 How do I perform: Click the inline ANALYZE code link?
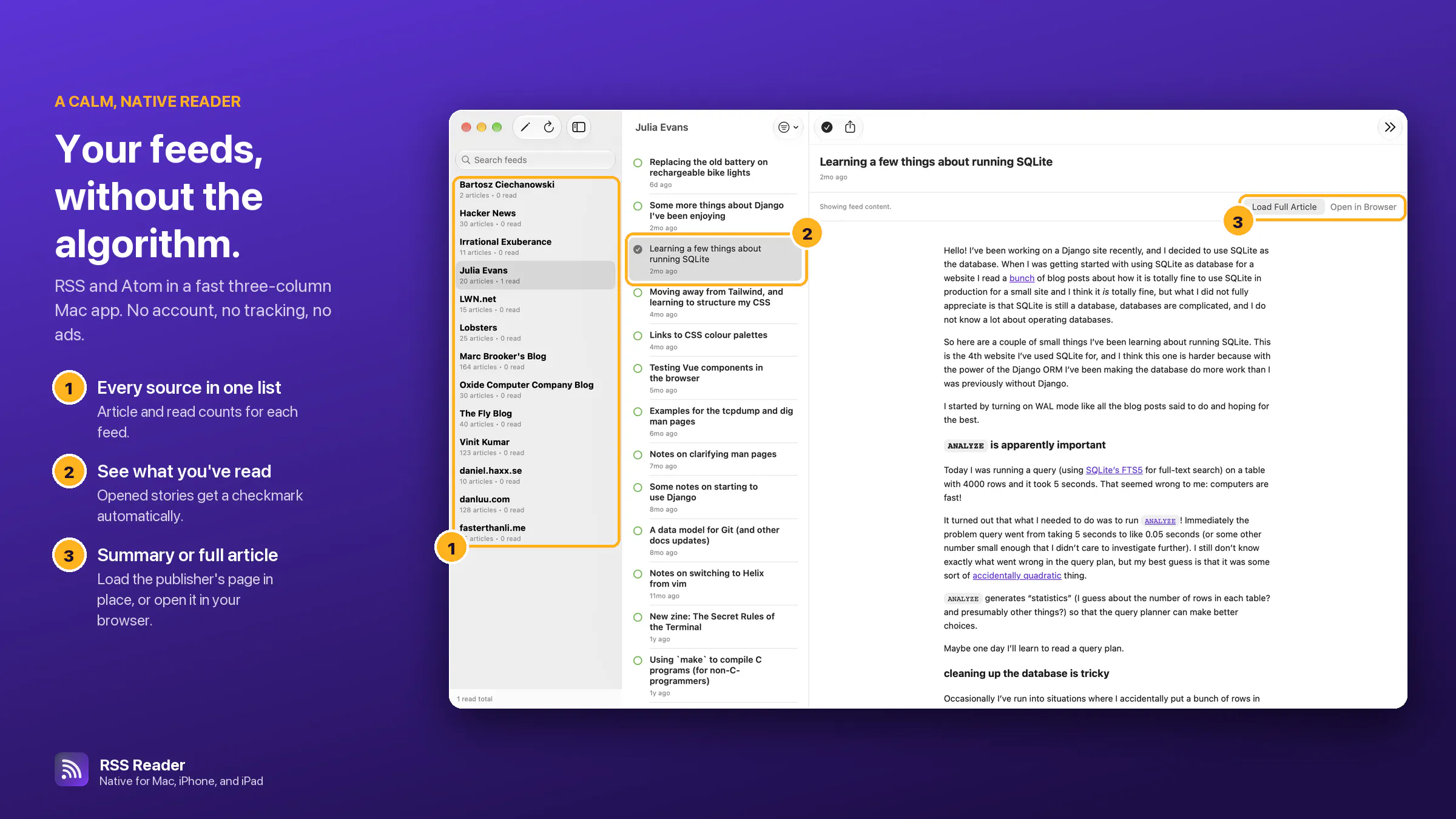(x=1159, y=521)
